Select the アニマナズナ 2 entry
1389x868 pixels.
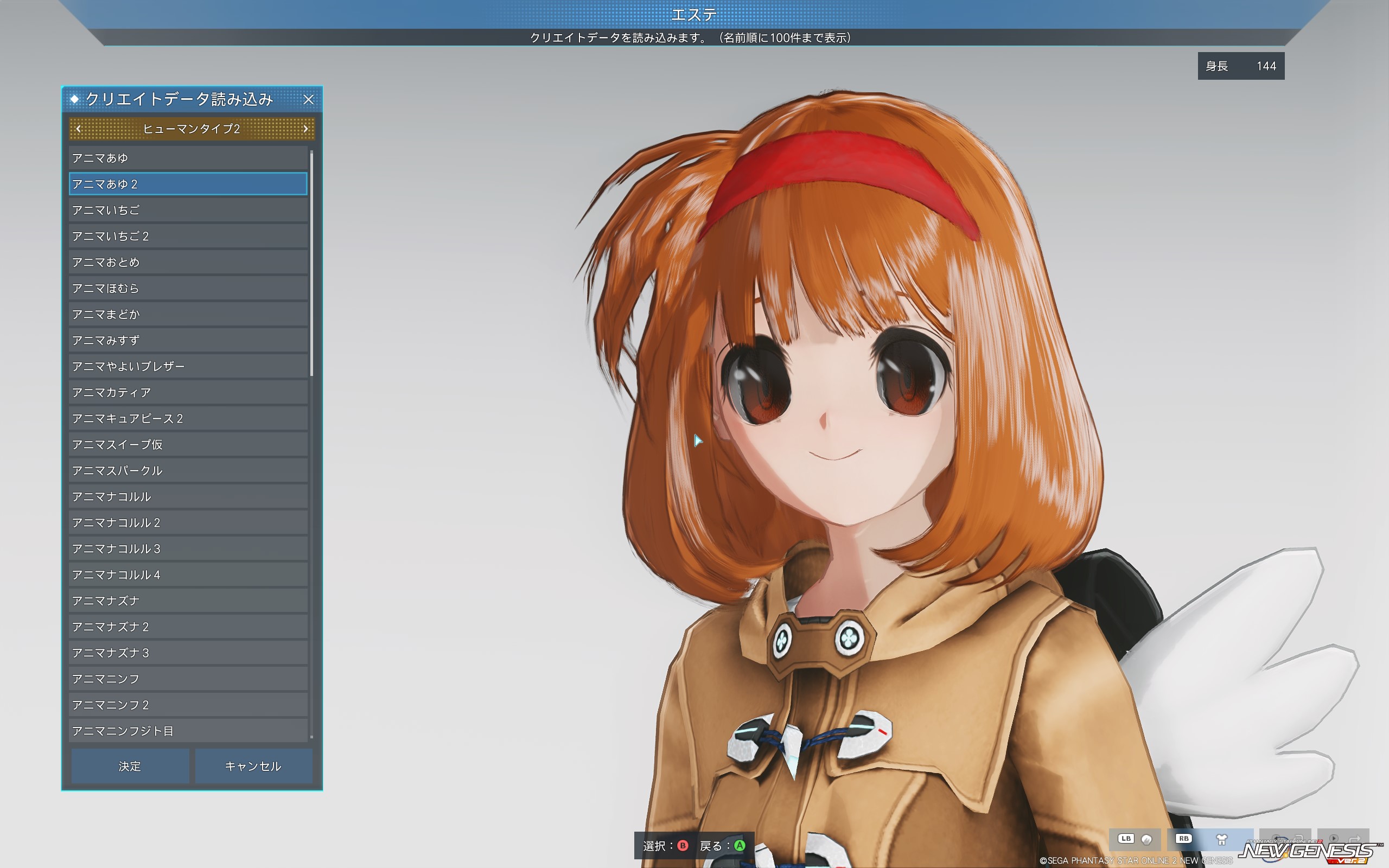point(188,627)
